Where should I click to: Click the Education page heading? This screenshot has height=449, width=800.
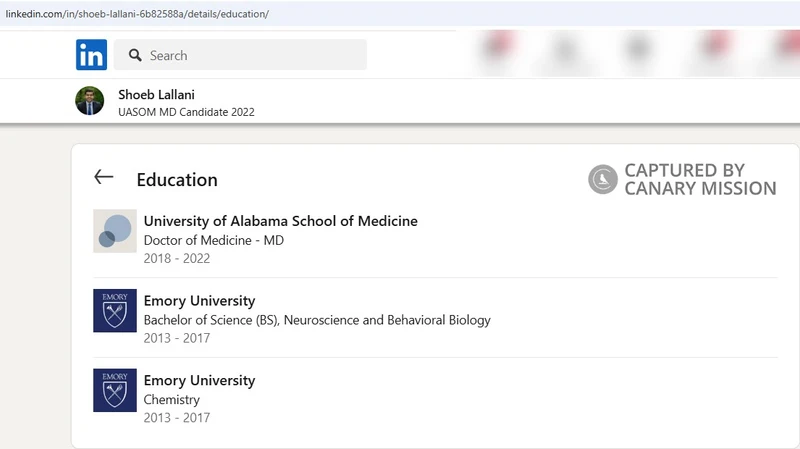point(177,180)
